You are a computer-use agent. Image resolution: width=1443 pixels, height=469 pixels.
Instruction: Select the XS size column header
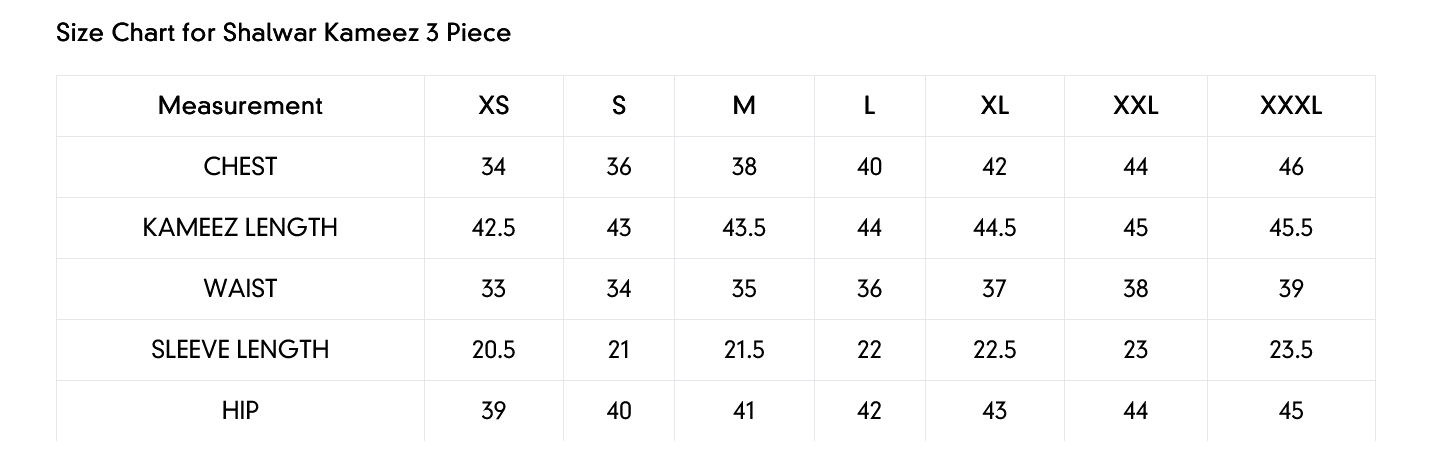494,105
